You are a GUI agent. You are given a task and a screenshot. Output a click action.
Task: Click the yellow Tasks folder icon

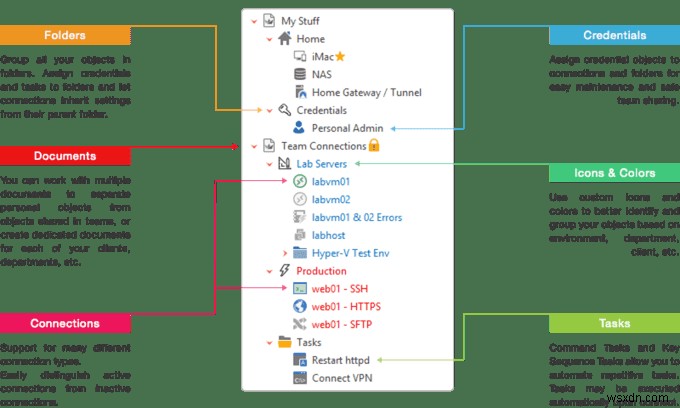click(284, 342)
